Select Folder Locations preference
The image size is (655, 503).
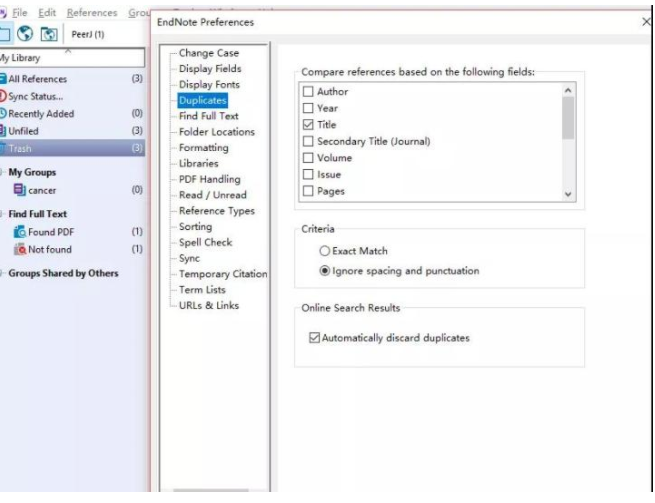[x=217, y=132]
